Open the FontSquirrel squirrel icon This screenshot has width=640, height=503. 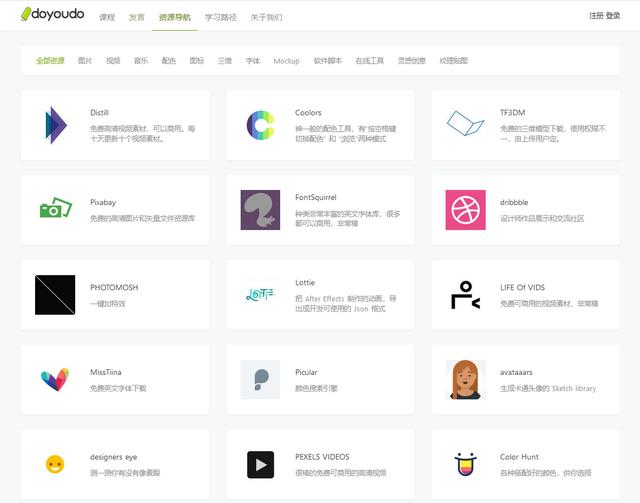pos(260,210)
